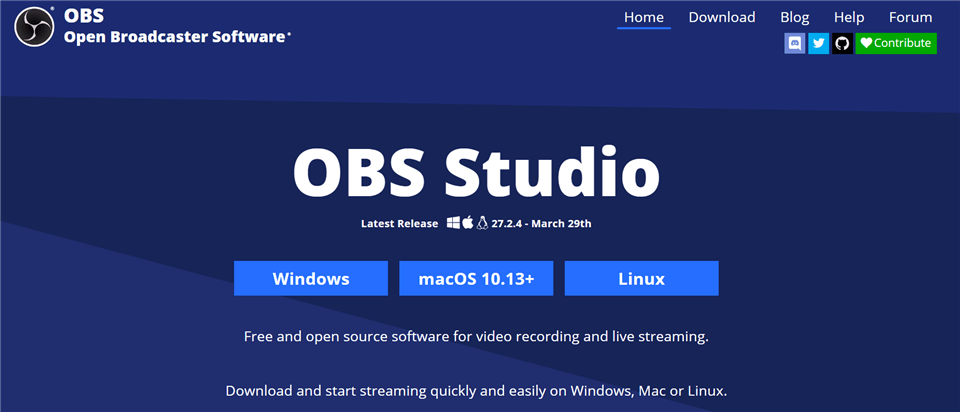Open the GitHub icon link
960x412 pixels.
[842, 43]
